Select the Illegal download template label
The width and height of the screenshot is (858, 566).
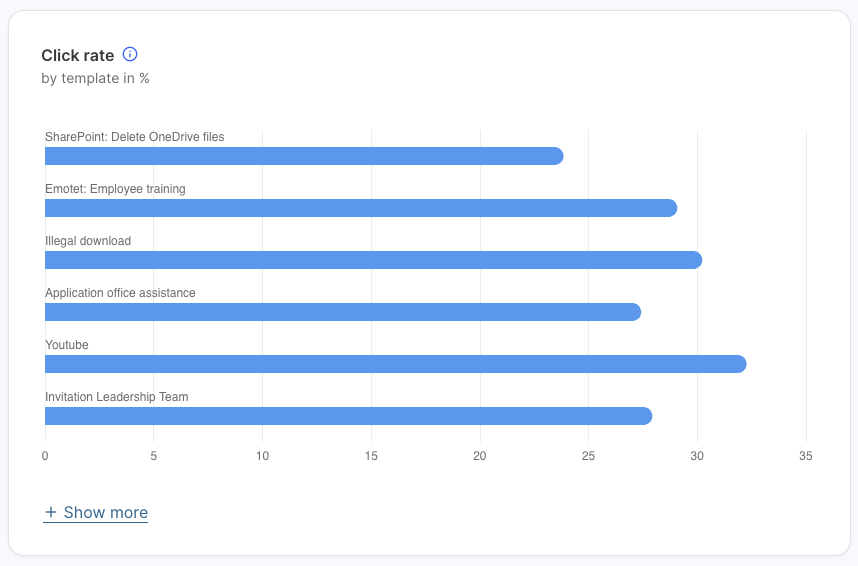88,241
